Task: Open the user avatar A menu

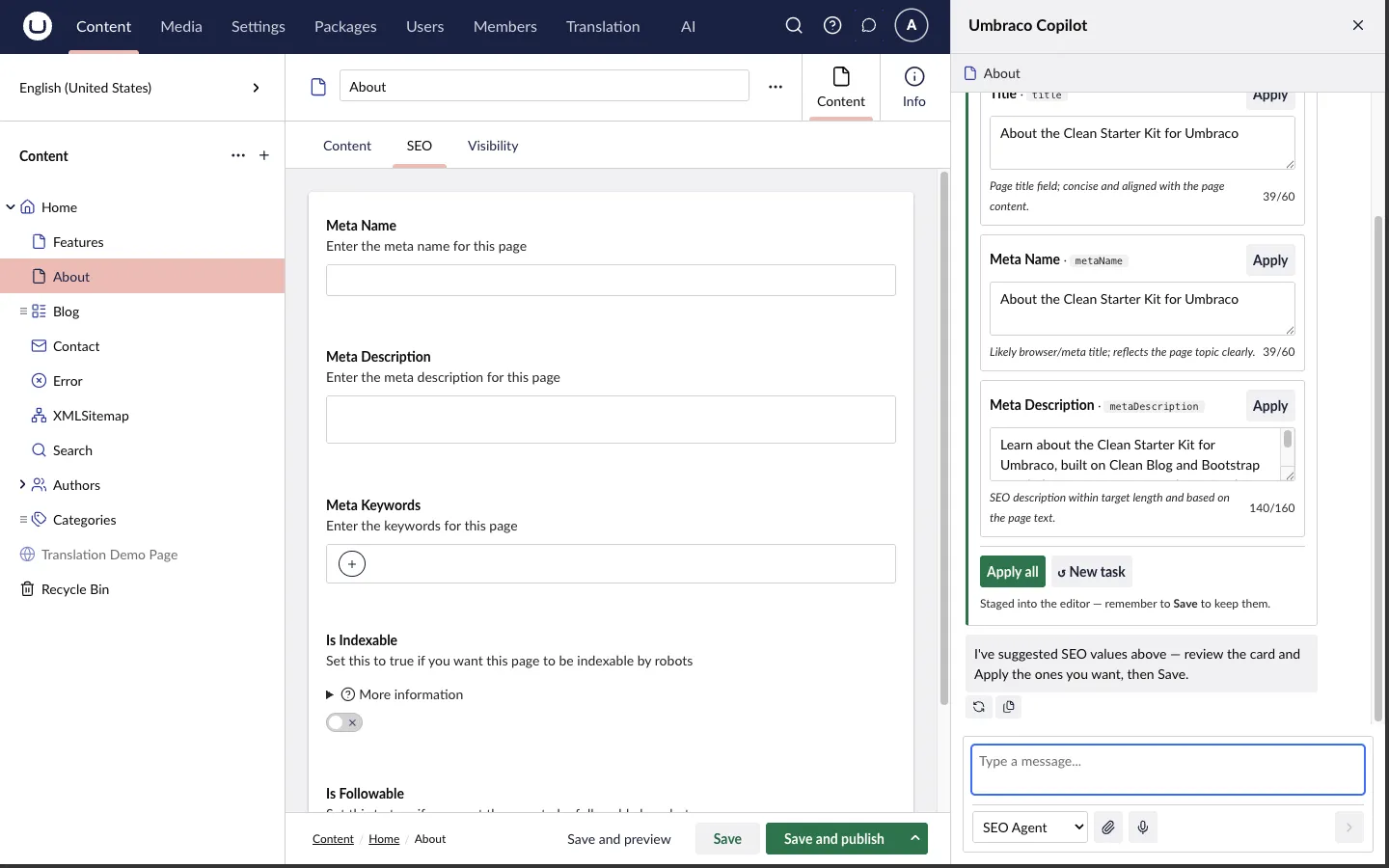Action: (x=912, y=26)
